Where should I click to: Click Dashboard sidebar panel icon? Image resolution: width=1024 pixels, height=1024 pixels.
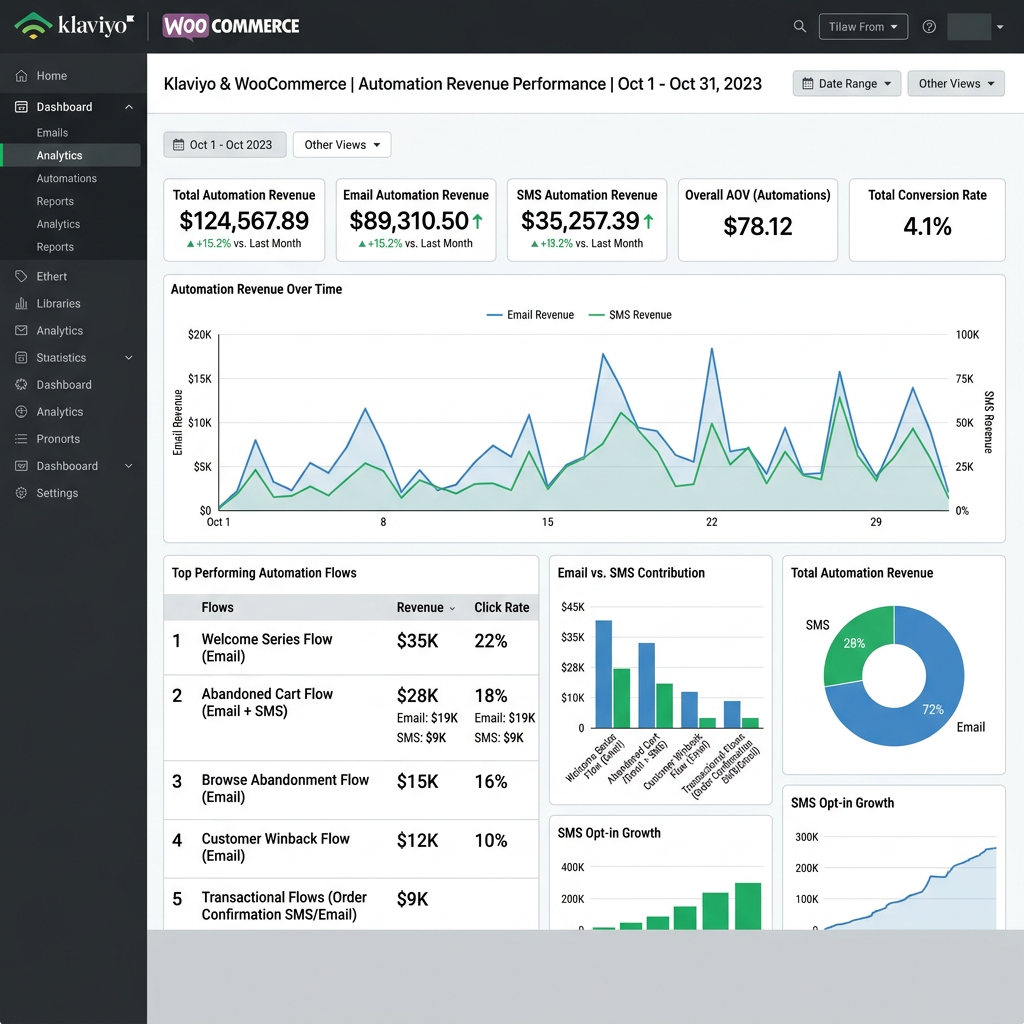(21, 106)
